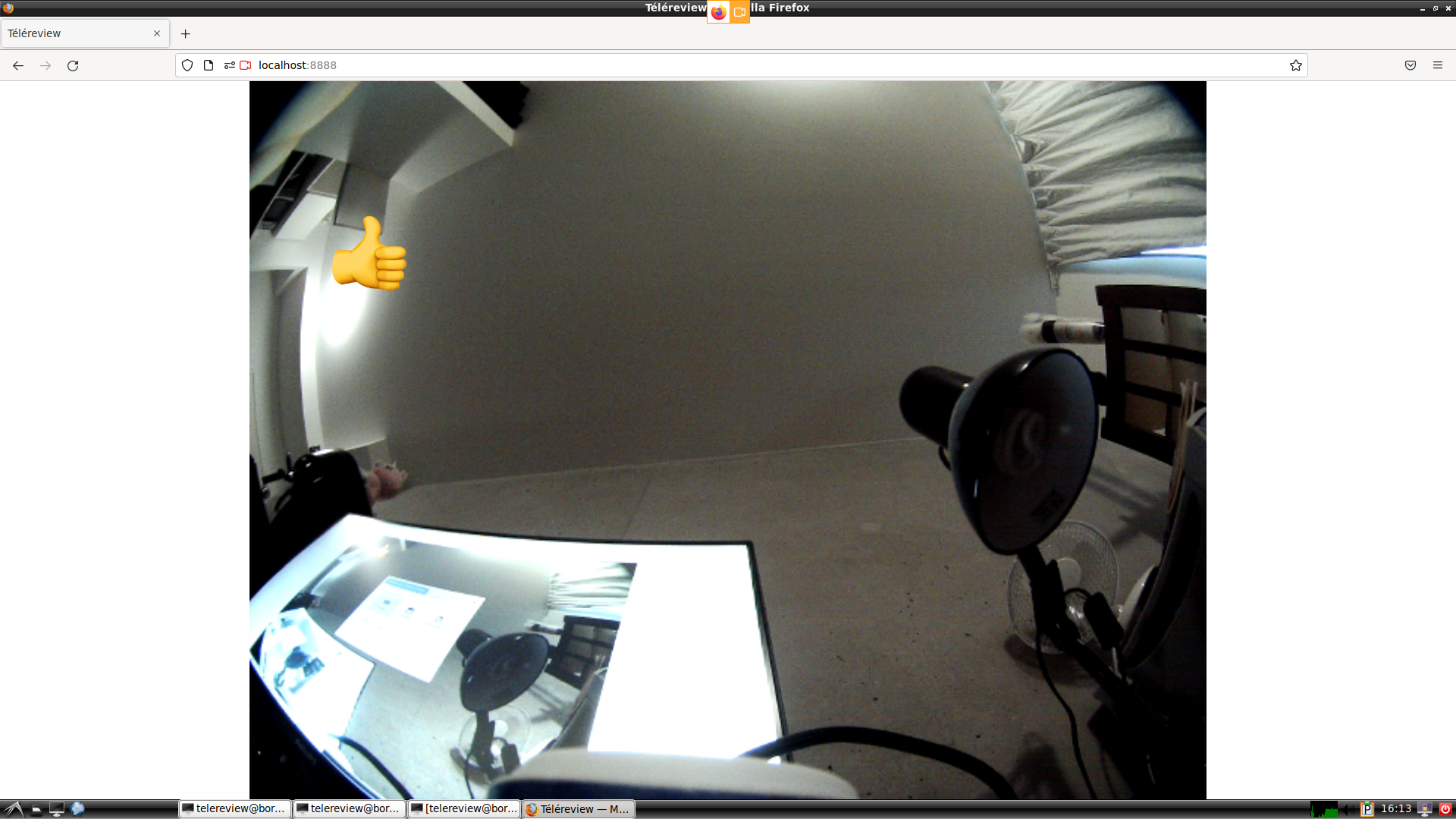Click the camera sharing indicator in URL bar
The width and height of the screenshot is (1456, 819).
click(246, 65)
